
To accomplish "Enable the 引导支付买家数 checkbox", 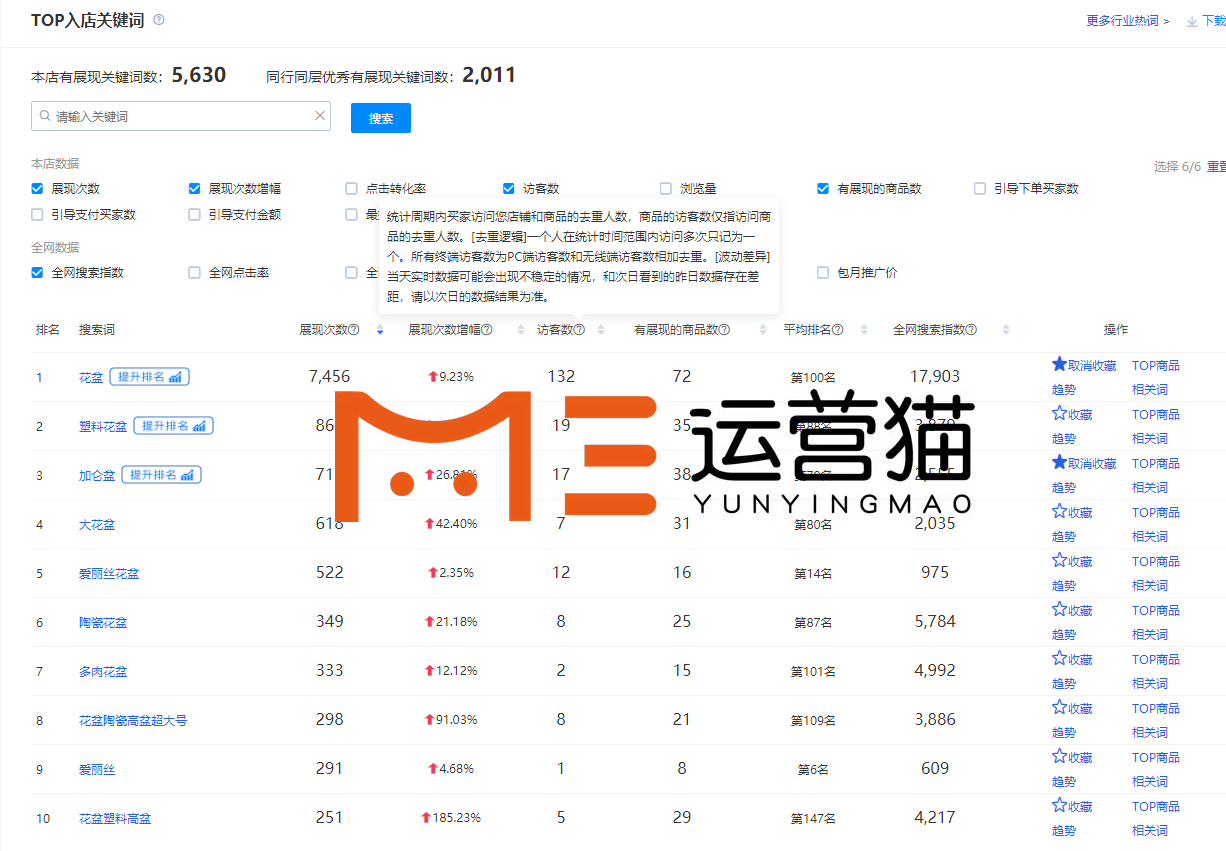I will pos(37,214).
